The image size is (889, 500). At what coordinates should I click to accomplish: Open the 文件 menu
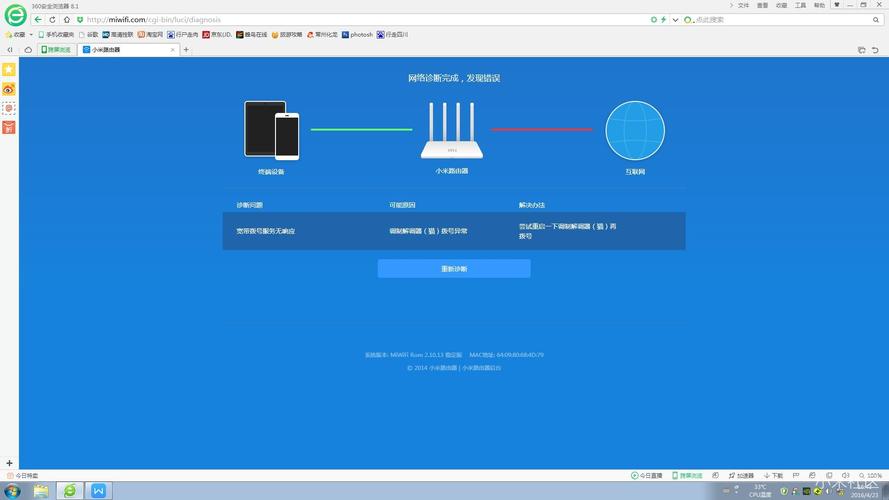click(743, 5)
